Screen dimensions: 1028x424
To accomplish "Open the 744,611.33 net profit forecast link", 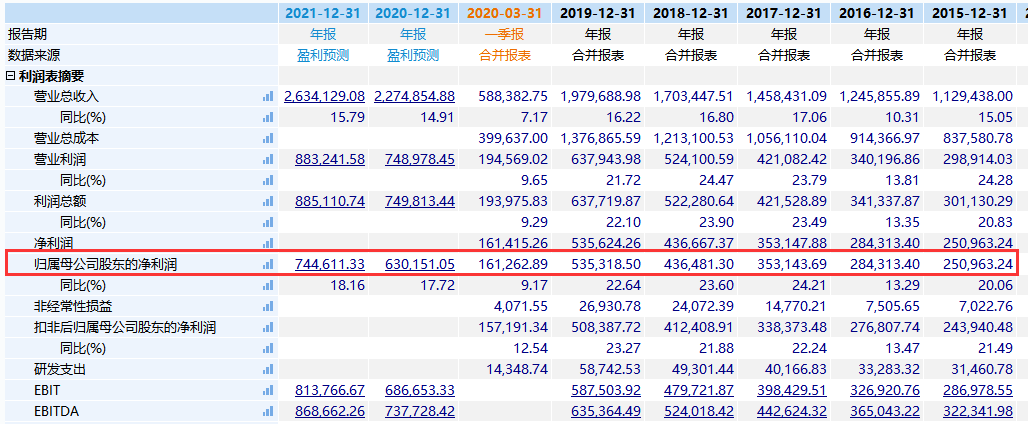I will click(330, 264).
